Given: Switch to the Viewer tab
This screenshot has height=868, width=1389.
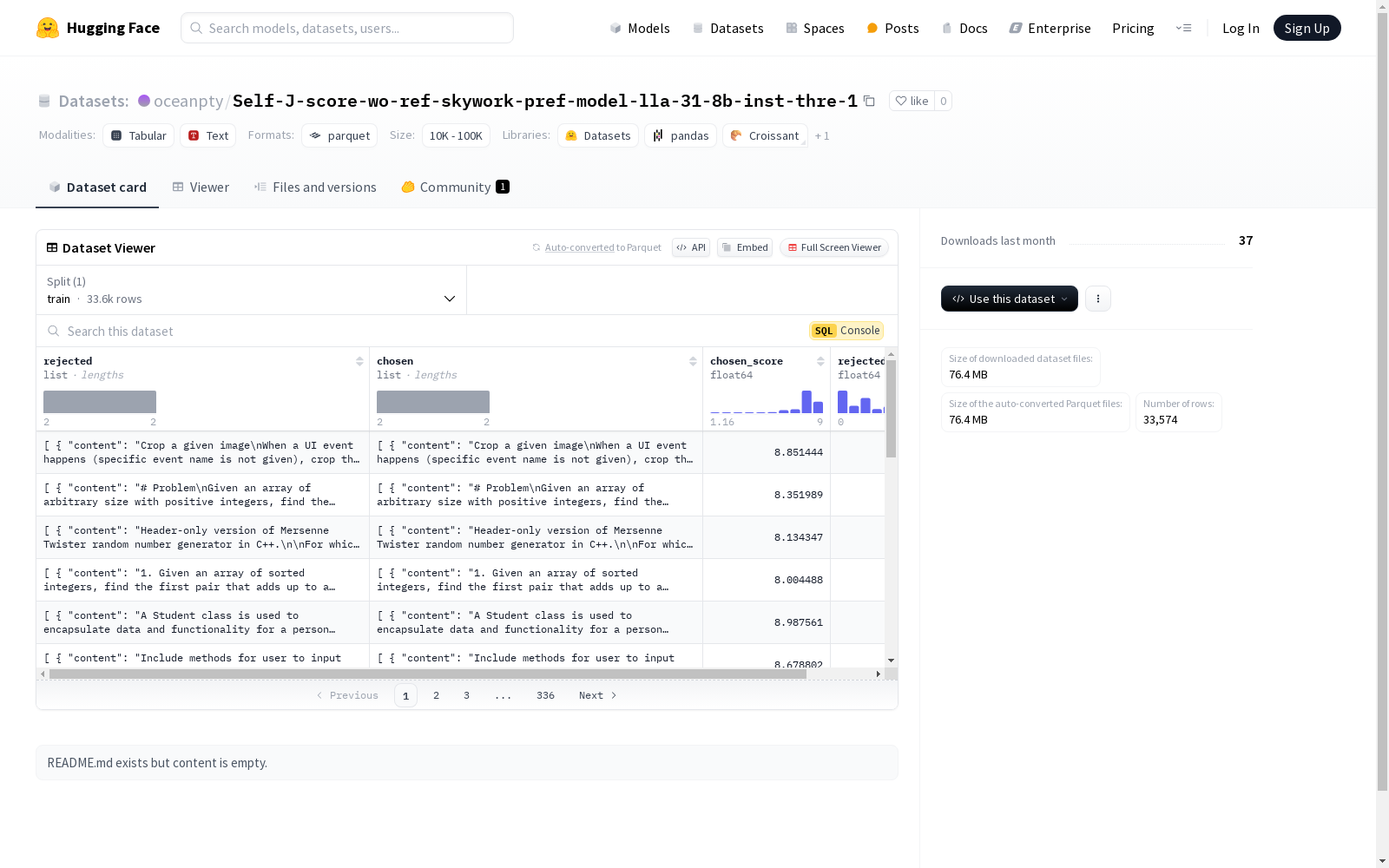Looking at the screenshot, I should (x=201, y=187).
